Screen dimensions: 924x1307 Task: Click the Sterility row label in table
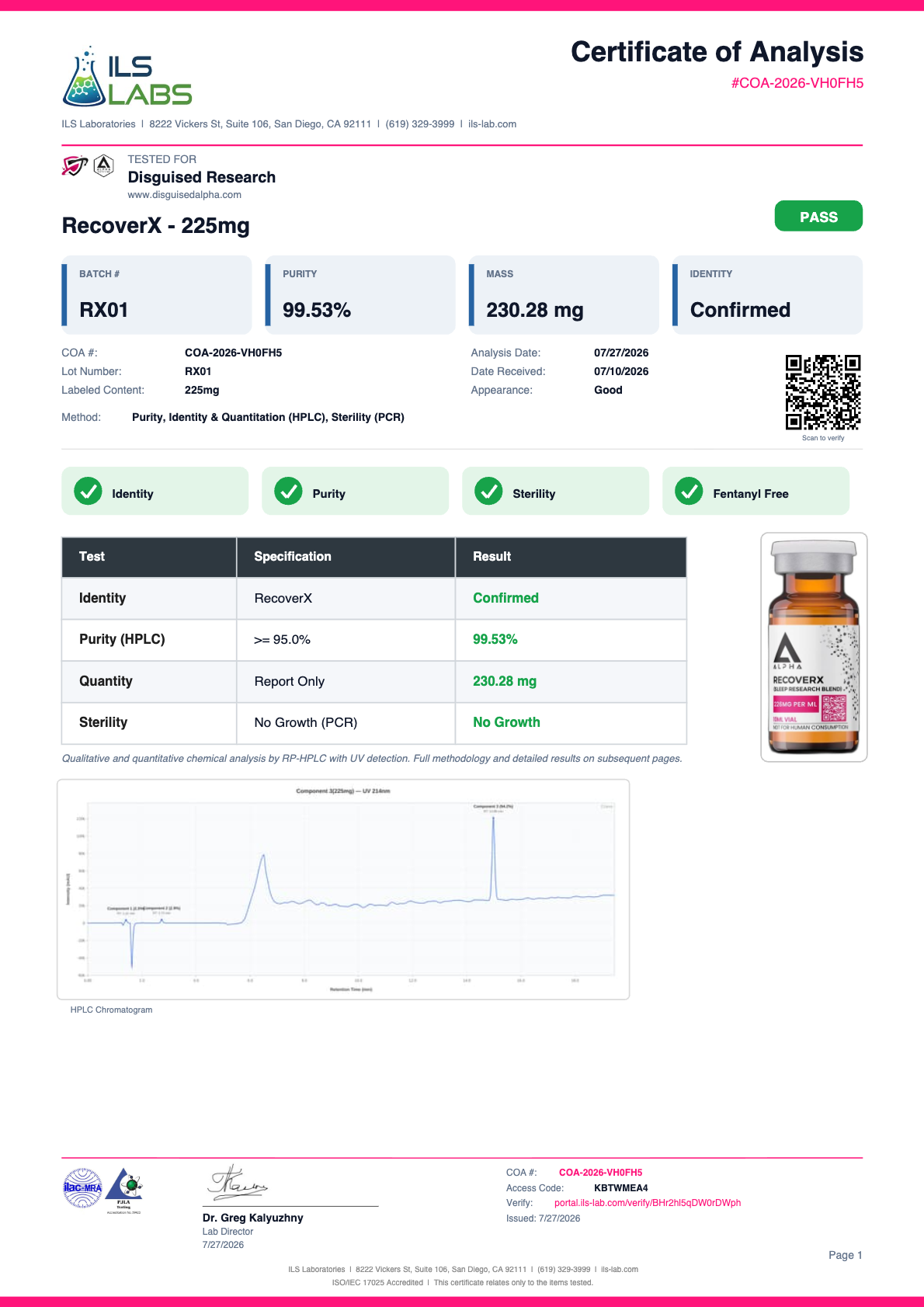click(x=103, y=722)
